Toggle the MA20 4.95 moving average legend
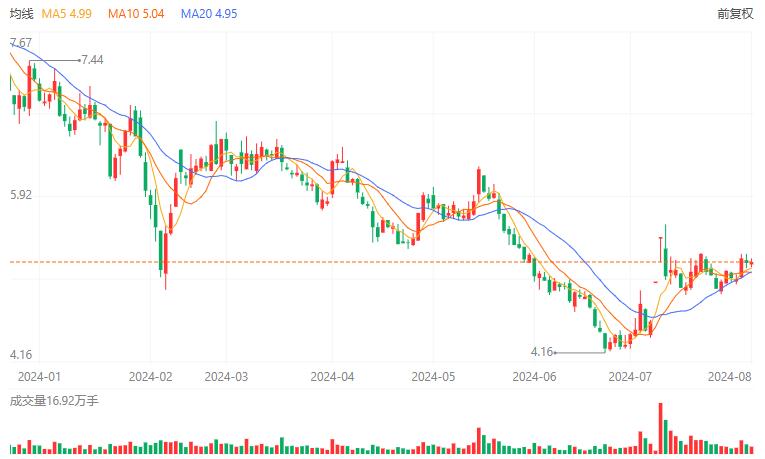Viewport: 765px width, 459px height. [208, 15]
